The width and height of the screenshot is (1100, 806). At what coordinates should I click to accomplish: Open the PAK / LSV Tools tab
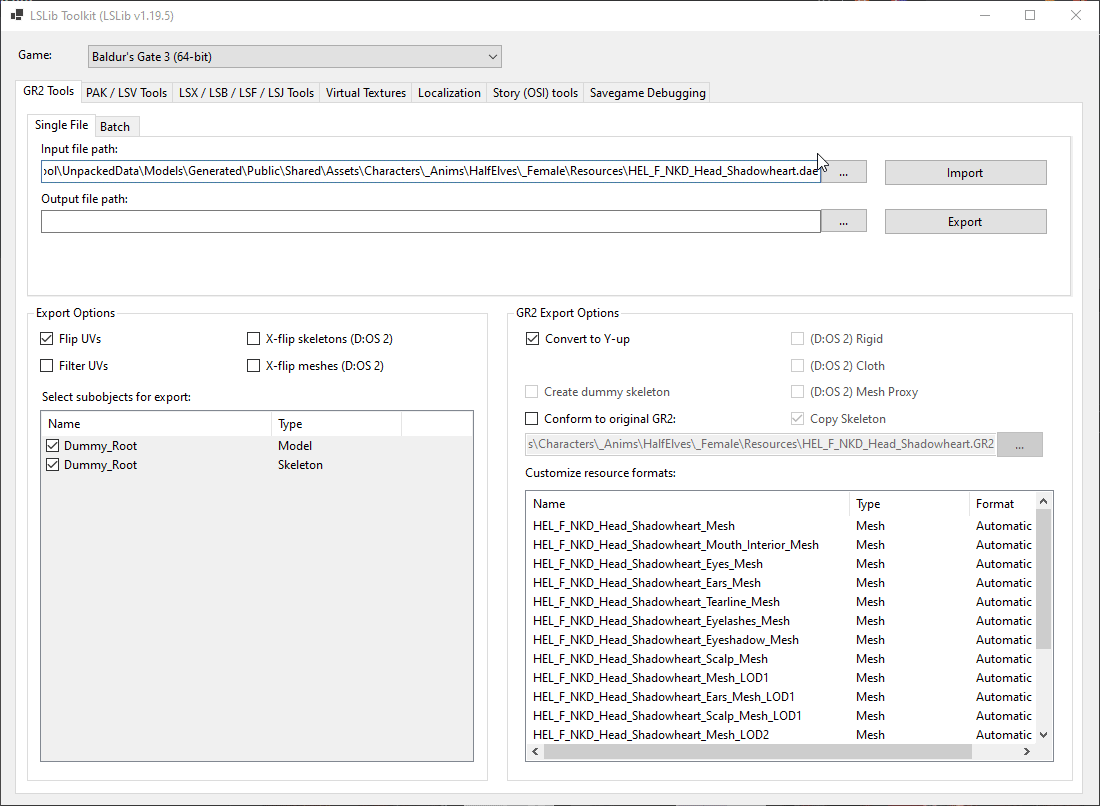click(126, 93)
